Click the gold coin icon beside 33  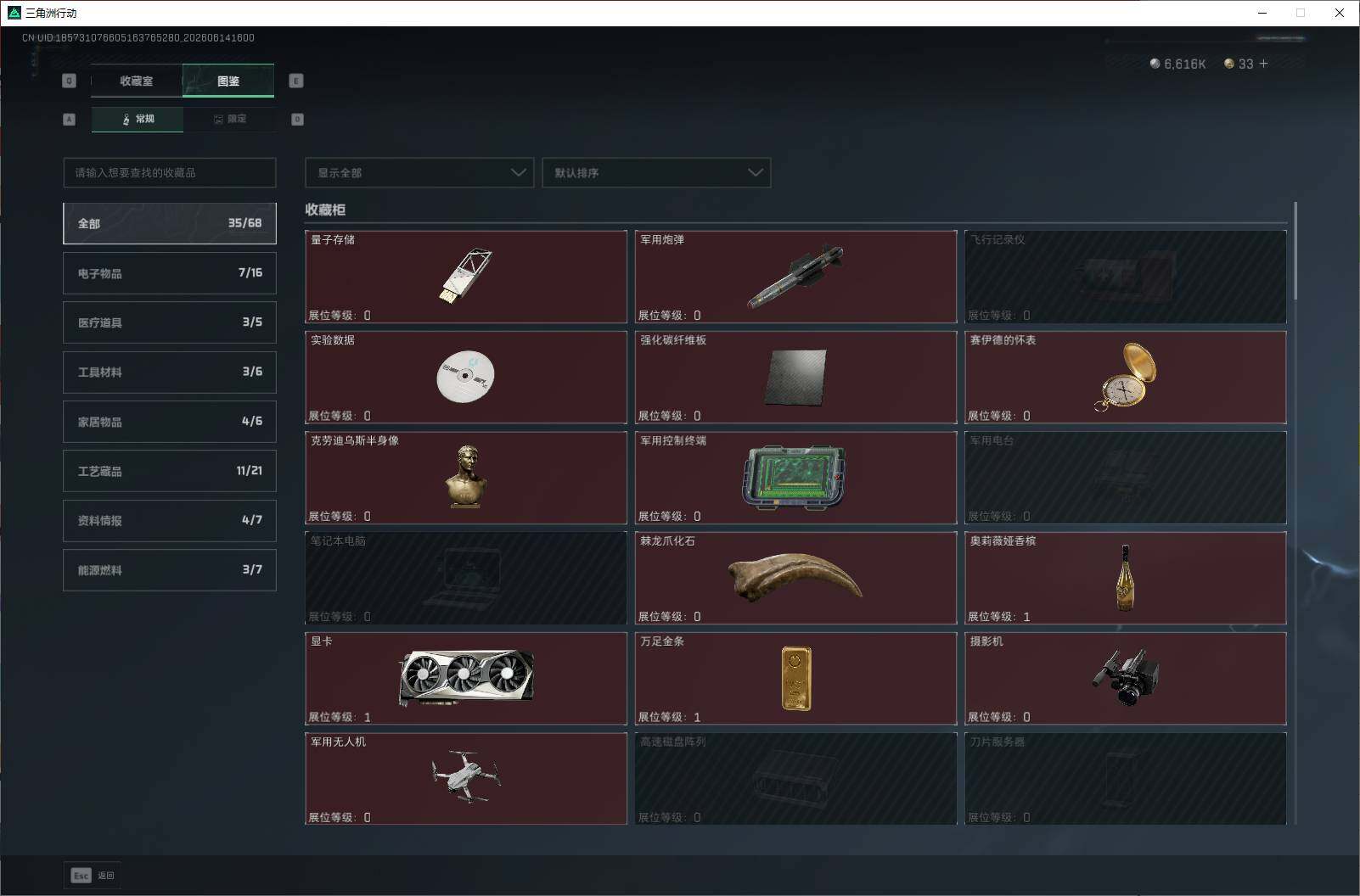1228,64
